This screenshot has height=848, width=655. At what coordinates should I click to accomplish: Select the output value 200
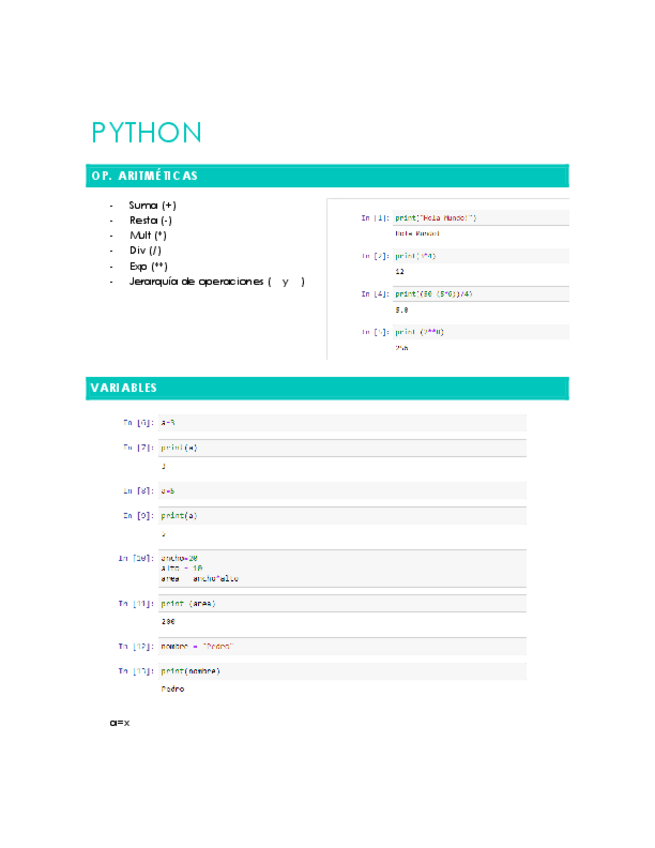(x=168, y=622)
